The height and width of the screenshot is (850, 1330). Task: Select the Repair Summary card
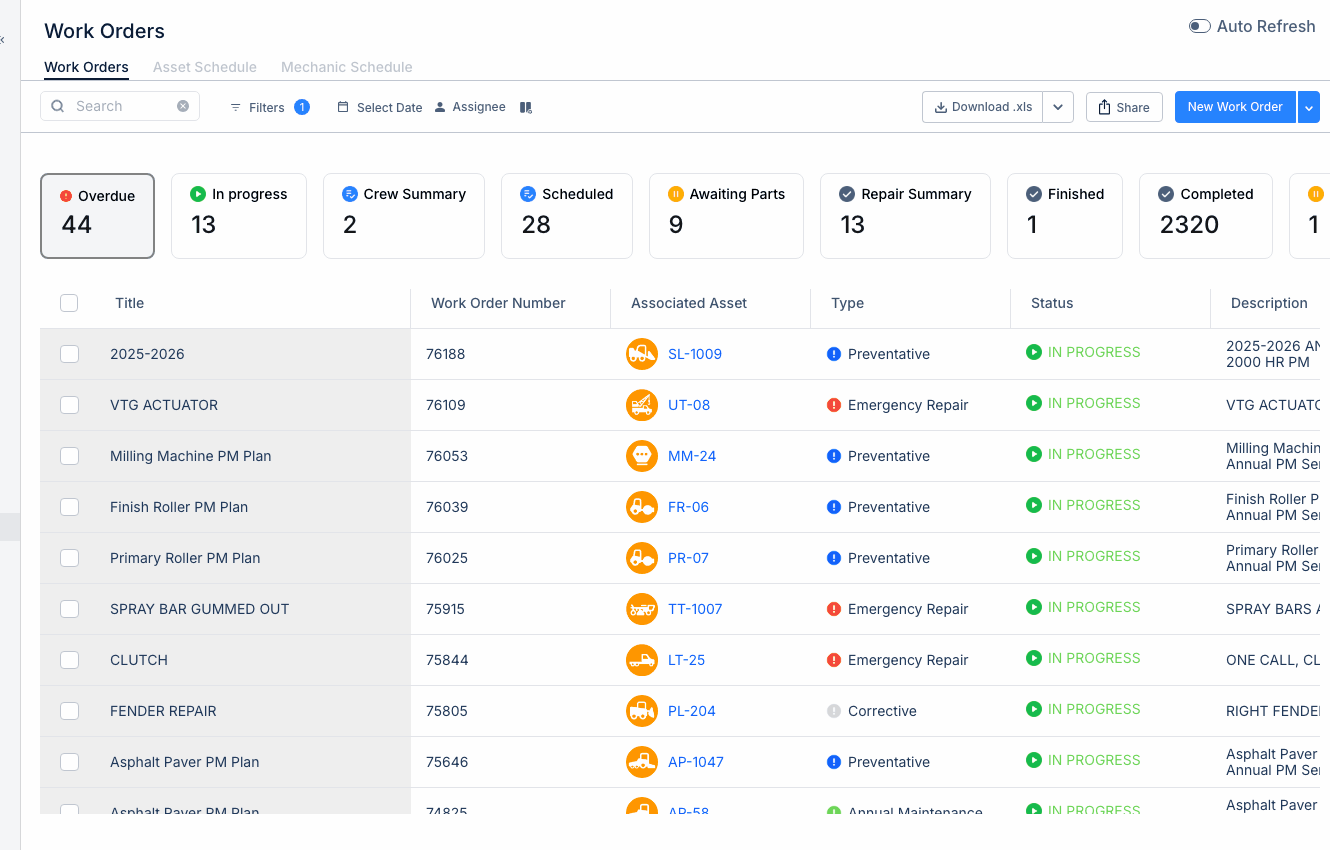coord(906,216)
